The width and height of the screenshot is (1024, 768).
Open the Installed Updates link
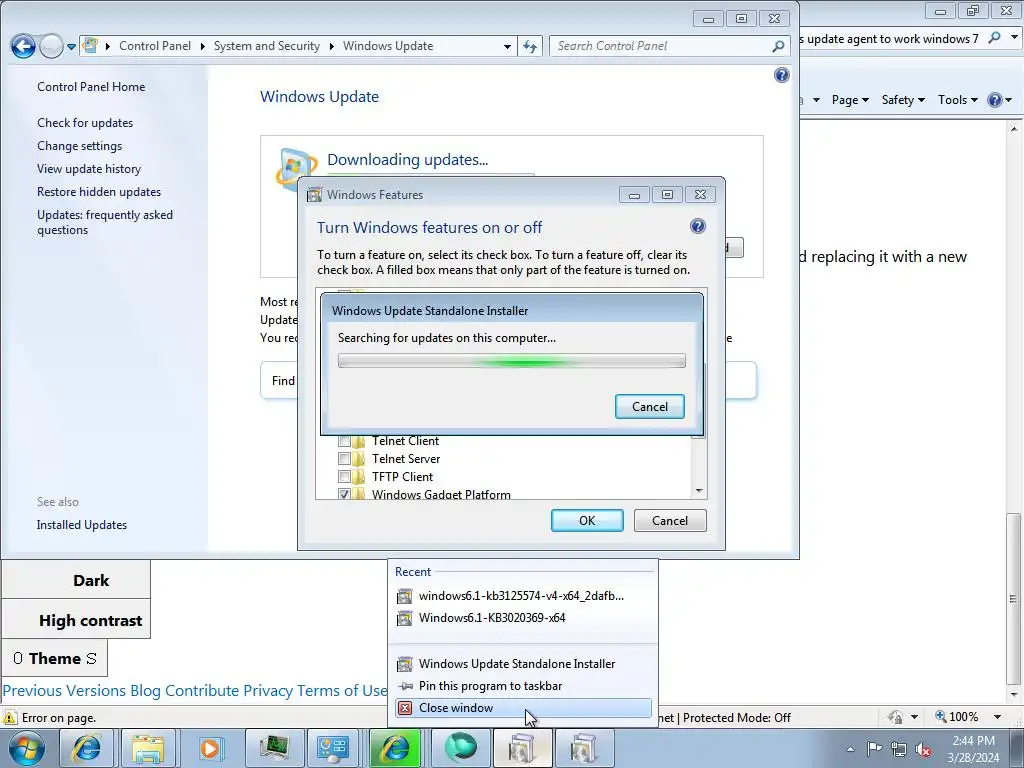[82, 524]
